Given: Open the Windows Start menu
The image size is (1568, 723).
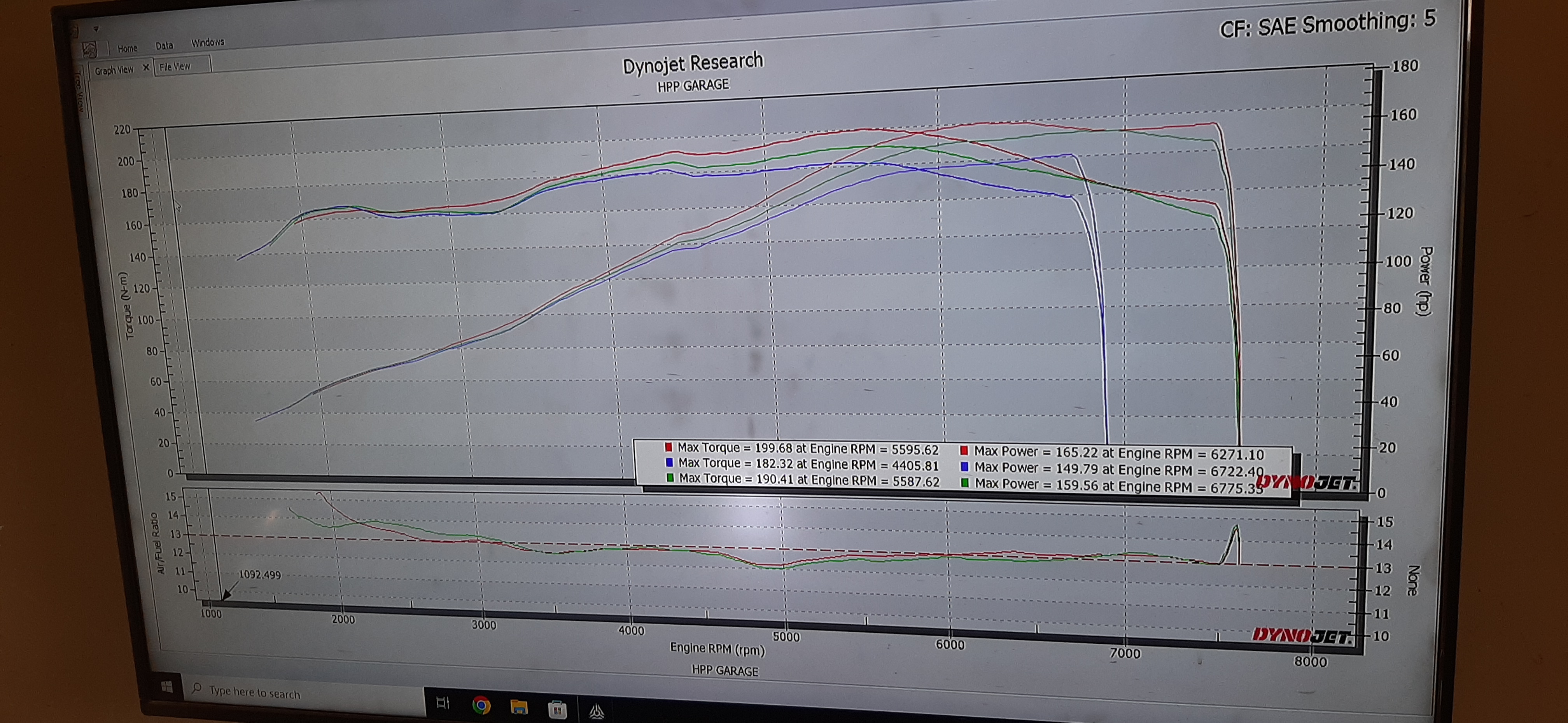Looking at the screenshot, I should click(x=167, y=687).
